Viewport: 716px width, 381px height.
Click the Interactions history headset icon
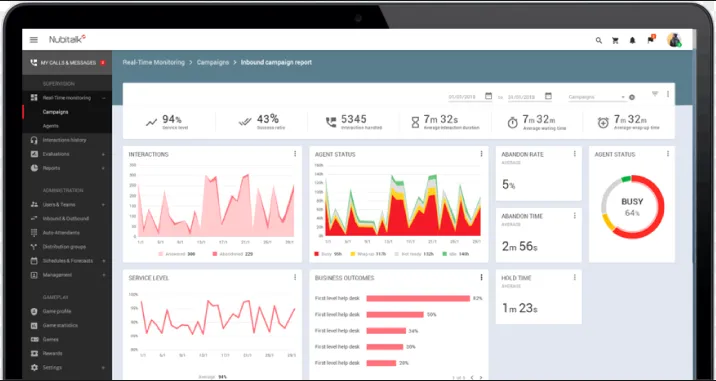[34, 140]
